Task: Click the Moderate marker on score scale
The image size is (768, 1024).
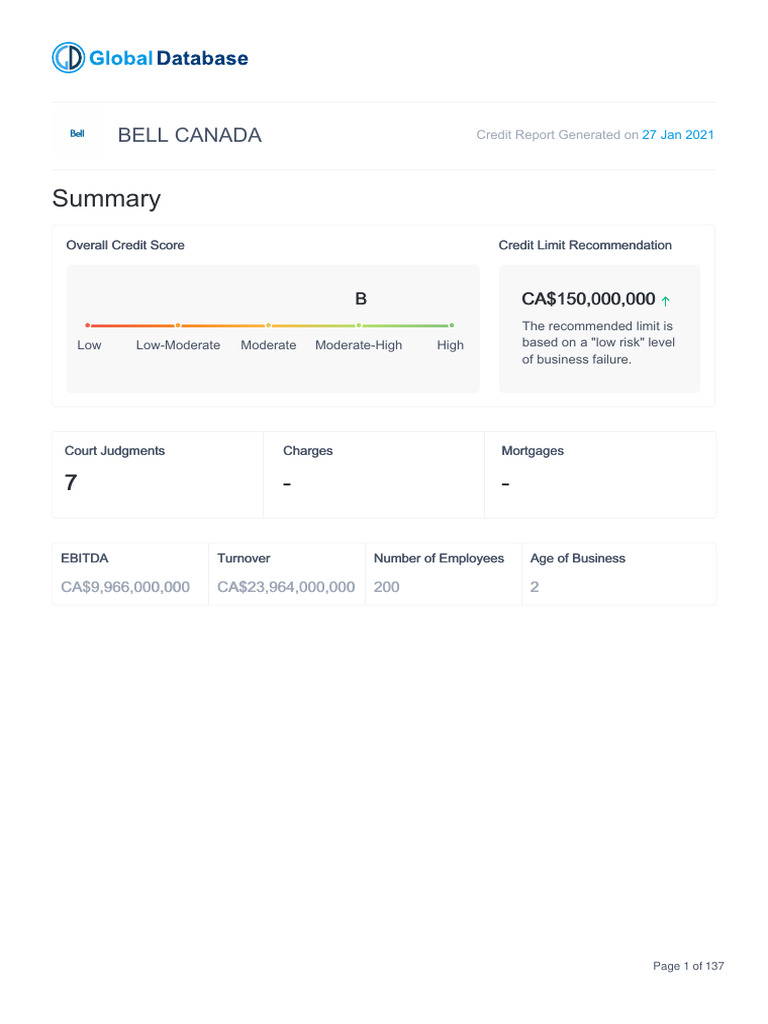Action: coord(268,325)
